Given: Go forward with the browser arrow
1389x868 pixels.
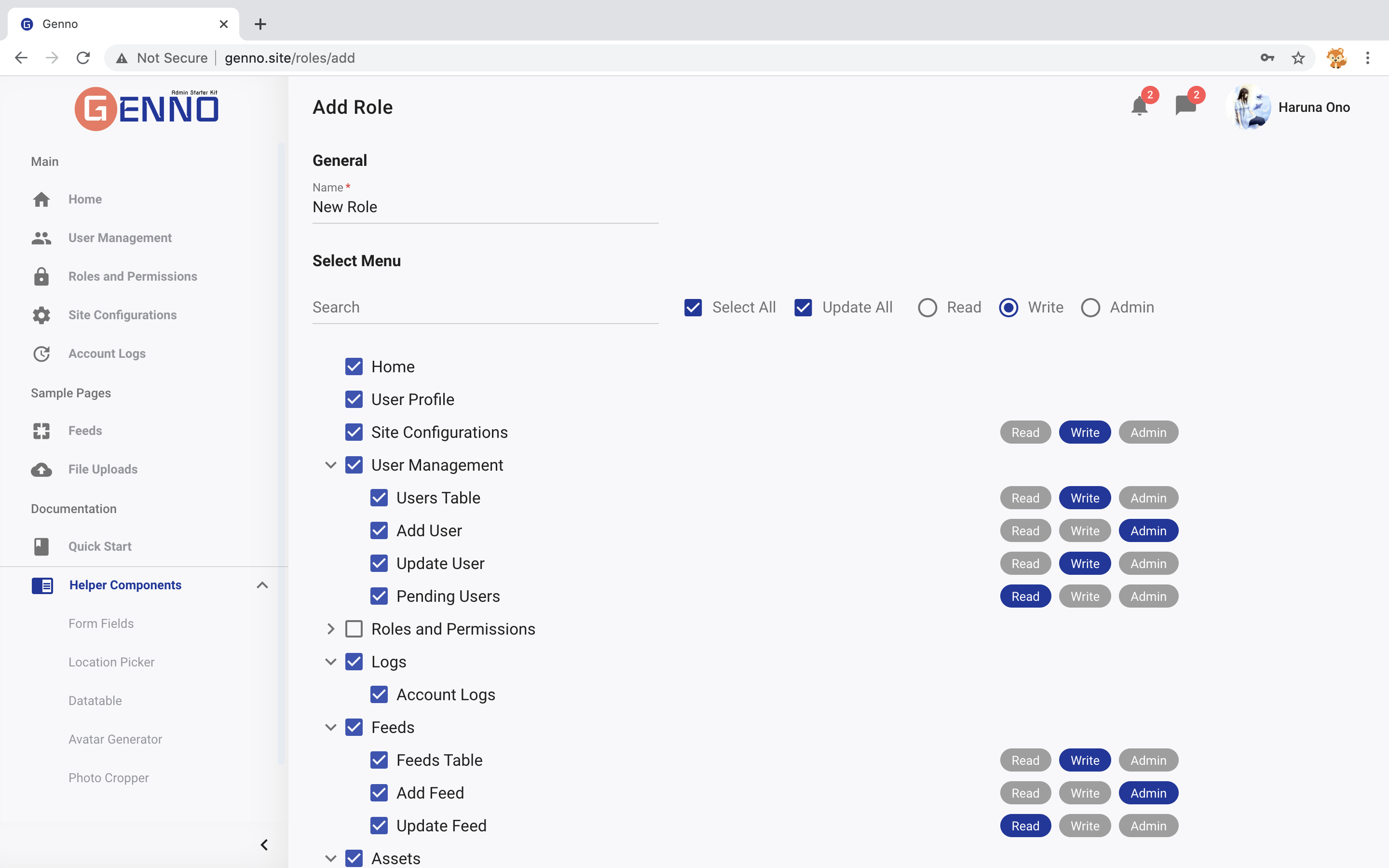Looking at the screenshot, I should 52,58.
